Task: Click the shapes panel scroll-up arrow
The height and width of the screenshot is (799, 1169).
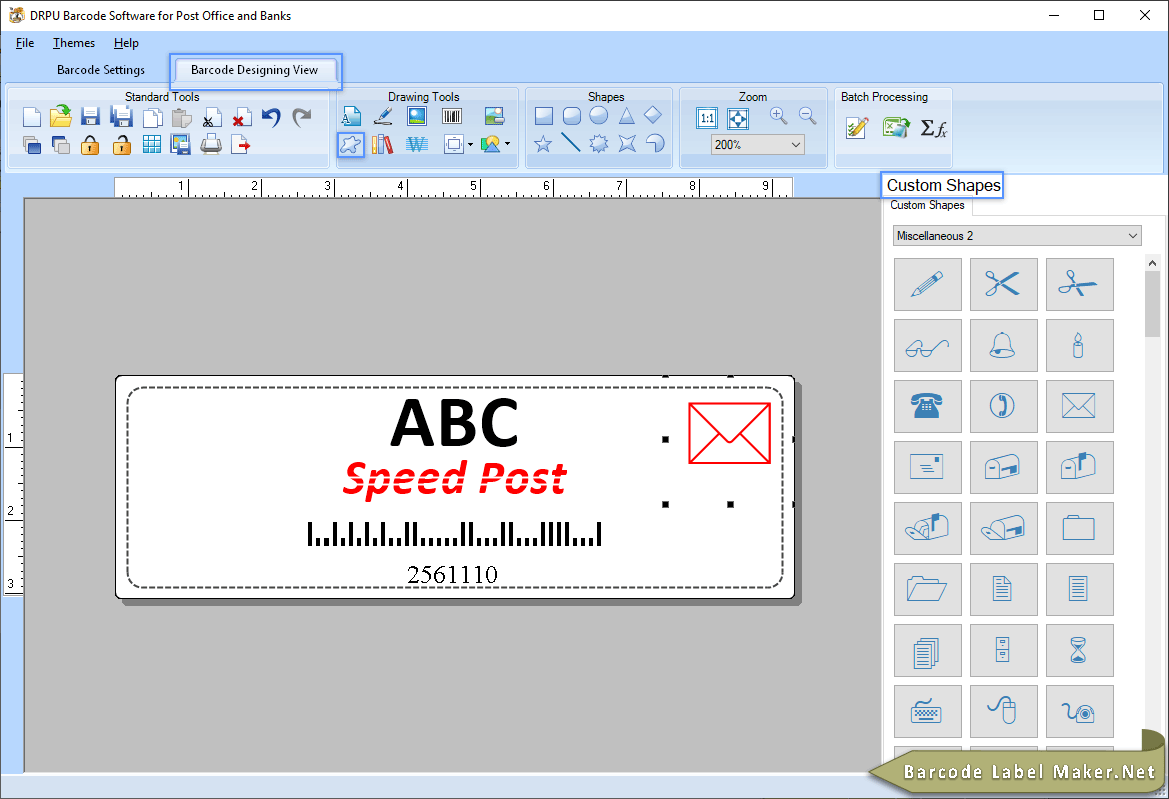Action: (x=1153, y=263)
